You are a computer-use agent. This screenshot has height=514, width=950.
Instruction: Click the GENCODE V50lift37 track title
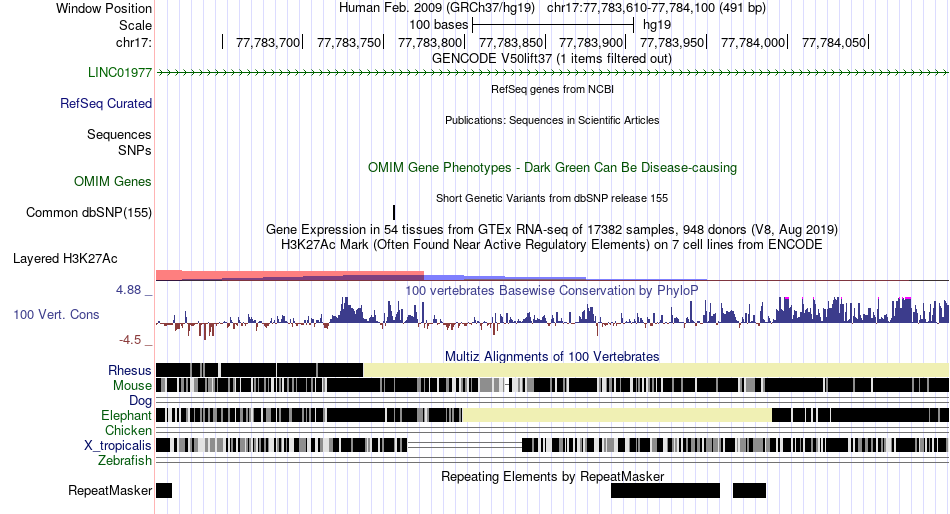pos(552,59)
